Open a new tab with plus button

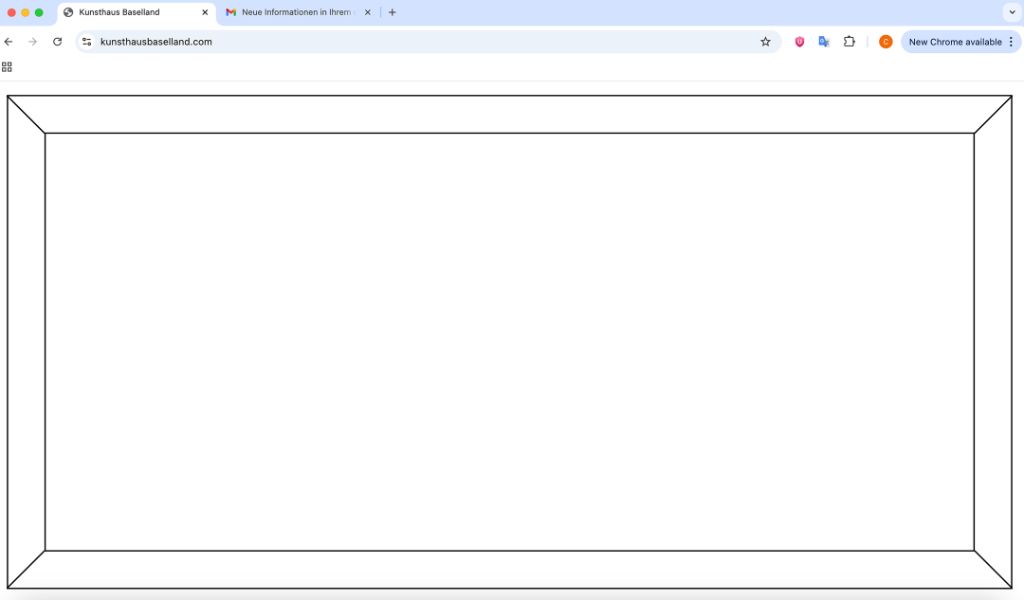[x=392, y=13]
